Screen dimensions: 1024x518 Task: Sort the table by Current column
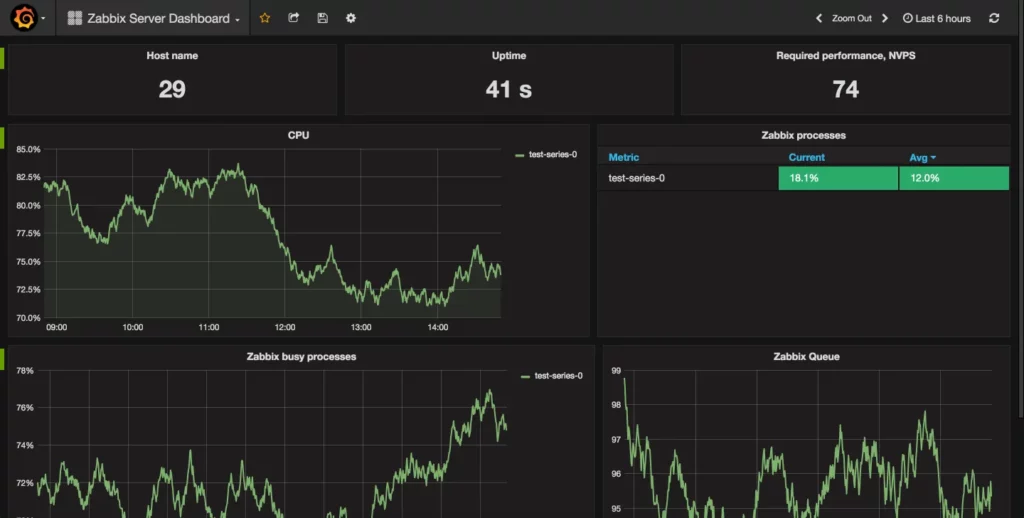click(x=807, y=157)
